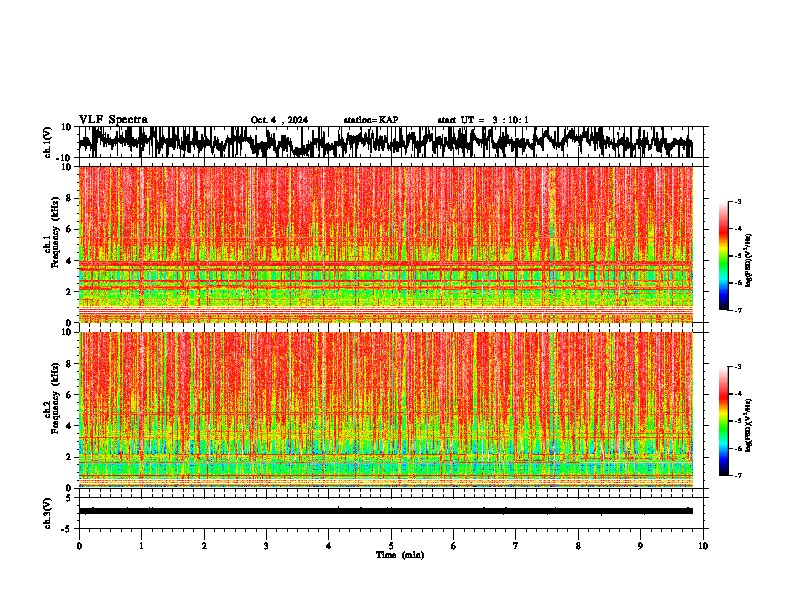The height and width of the screenshot is (612, 792).
Task: Click the 'ch.1(V)' waveform axis label
Action: click(x=48, y=142)
